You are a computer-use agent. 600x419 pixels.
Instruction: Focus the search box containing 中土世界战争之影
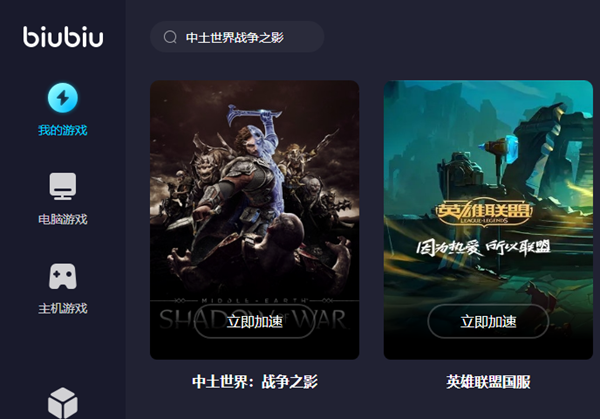point(237,37)
